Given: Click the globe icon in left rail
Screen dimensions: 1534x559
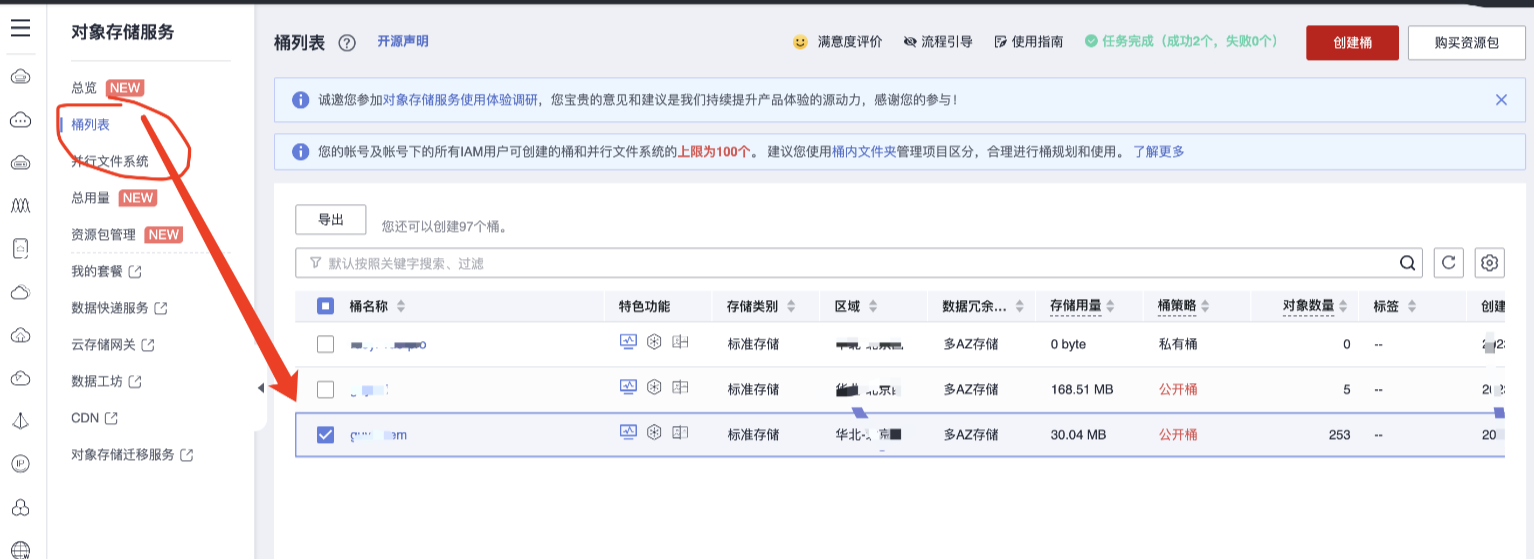Looking at the screenshot, I should coord(20,549).
